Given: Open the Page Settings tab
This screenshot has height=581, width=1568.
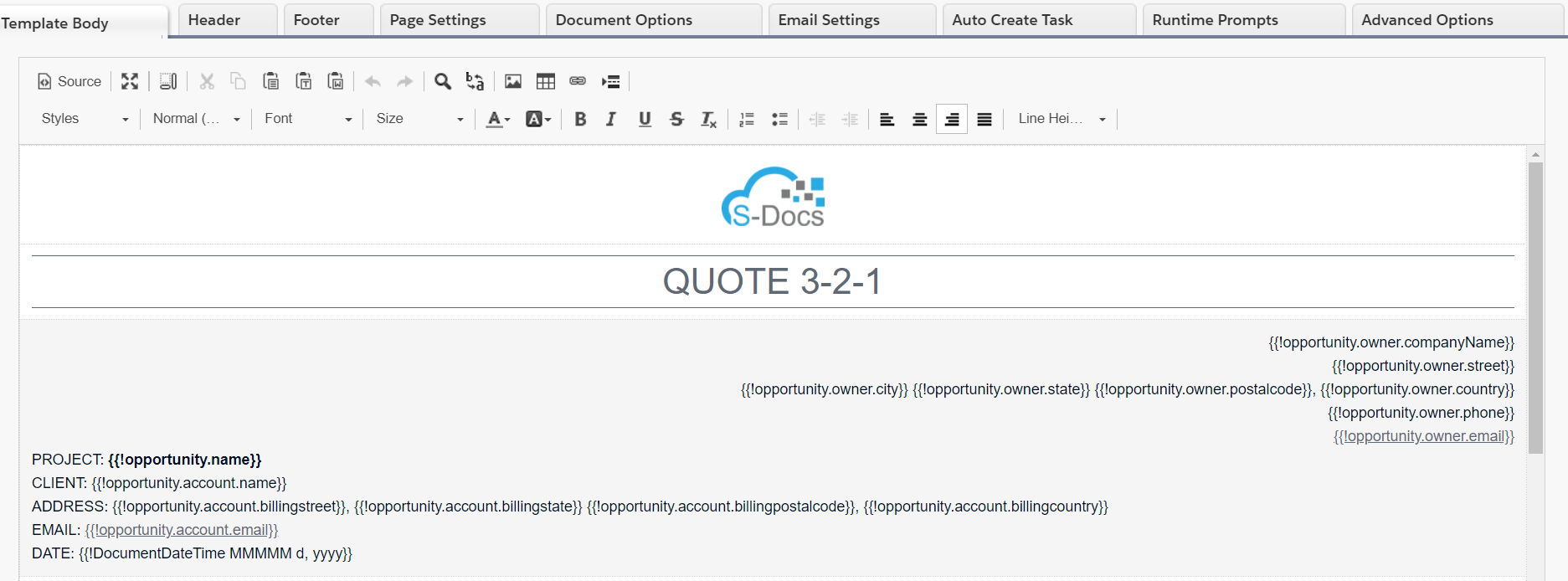Looking at the screenshot, I should point(460,19).
